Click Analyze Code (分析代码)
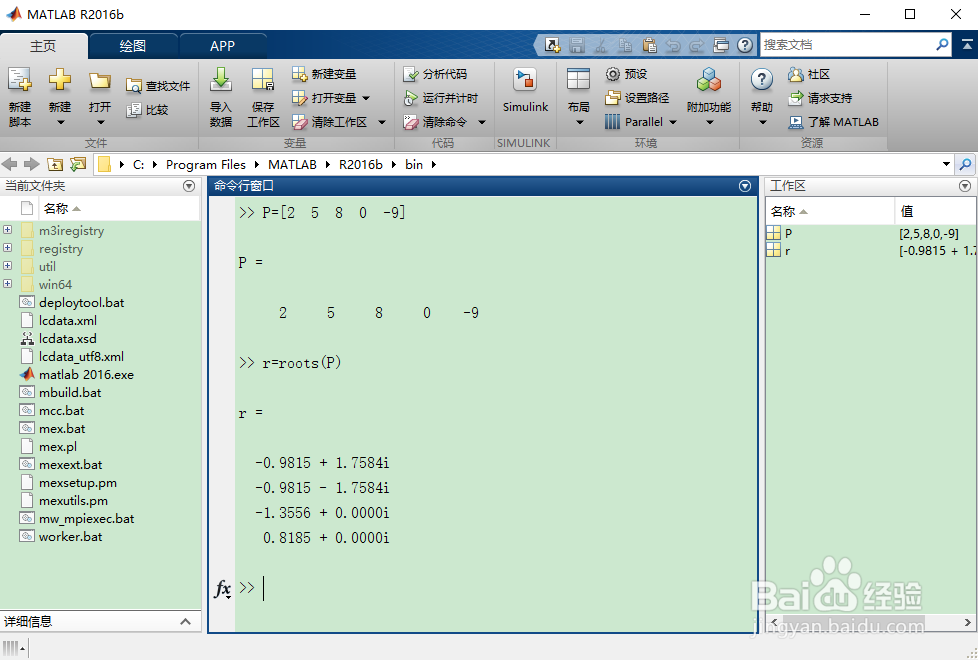Screen dimensions: 978x660 point(435,74)
